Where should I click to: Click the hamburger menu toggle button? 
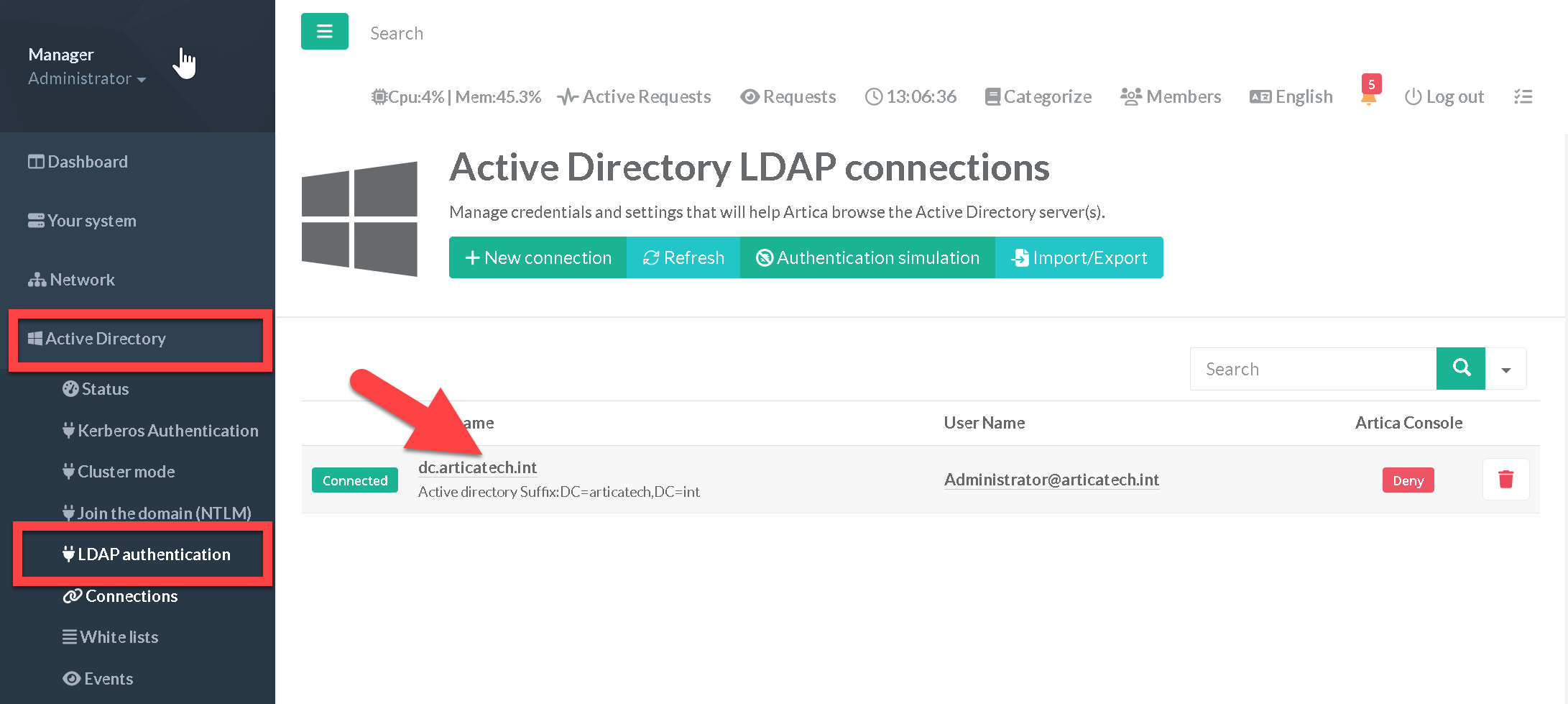coord(324,32)
